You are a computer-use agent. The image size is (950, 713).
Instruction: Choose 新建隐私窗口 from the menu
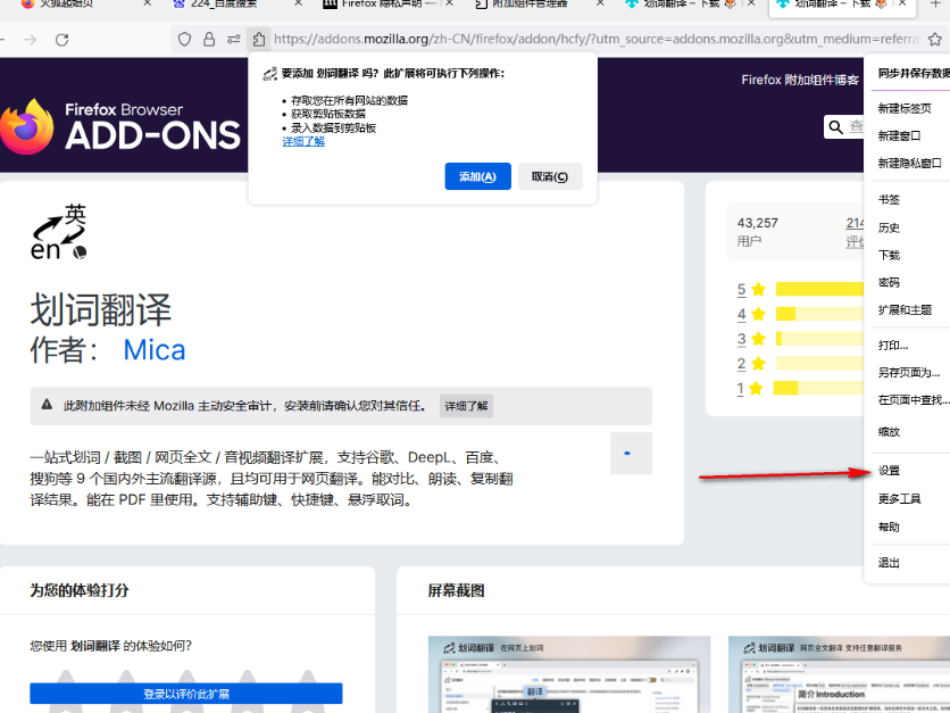909,163
